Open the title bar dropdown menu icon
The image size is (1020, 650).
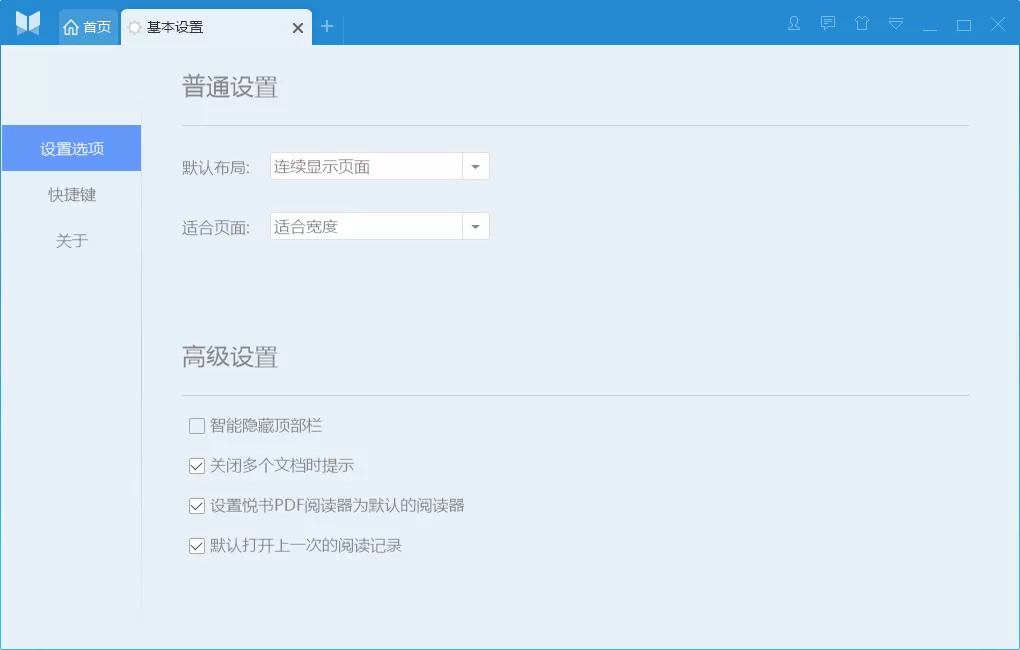click(896, 24)
